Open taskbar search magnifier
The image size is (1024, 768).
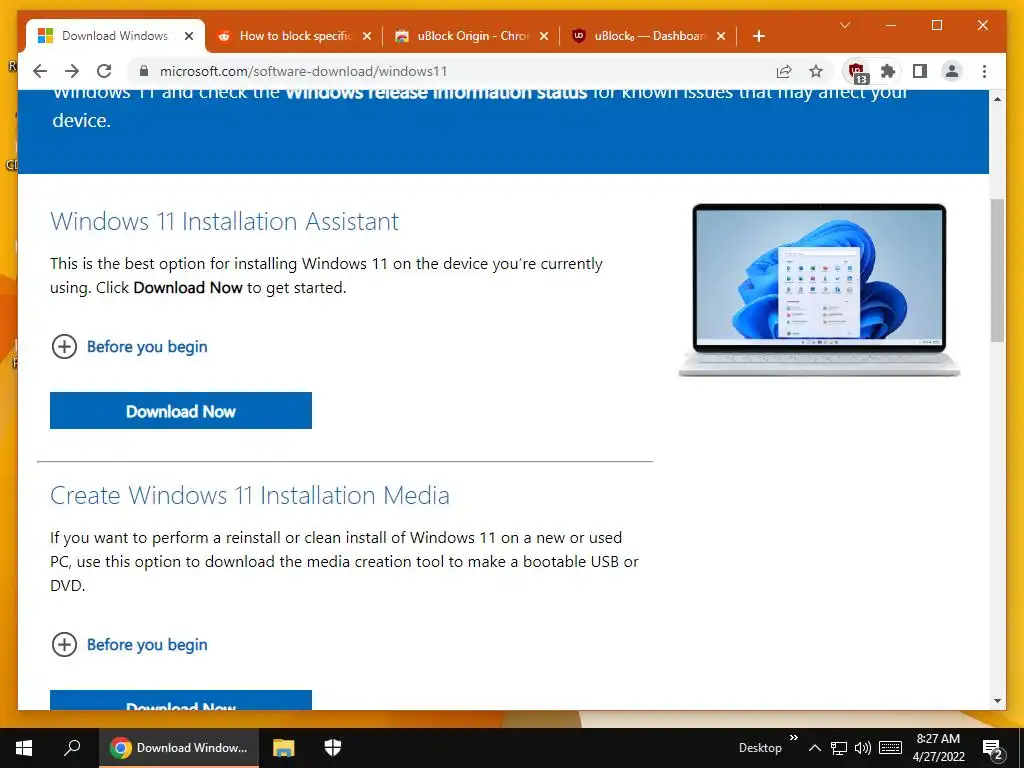72,748
